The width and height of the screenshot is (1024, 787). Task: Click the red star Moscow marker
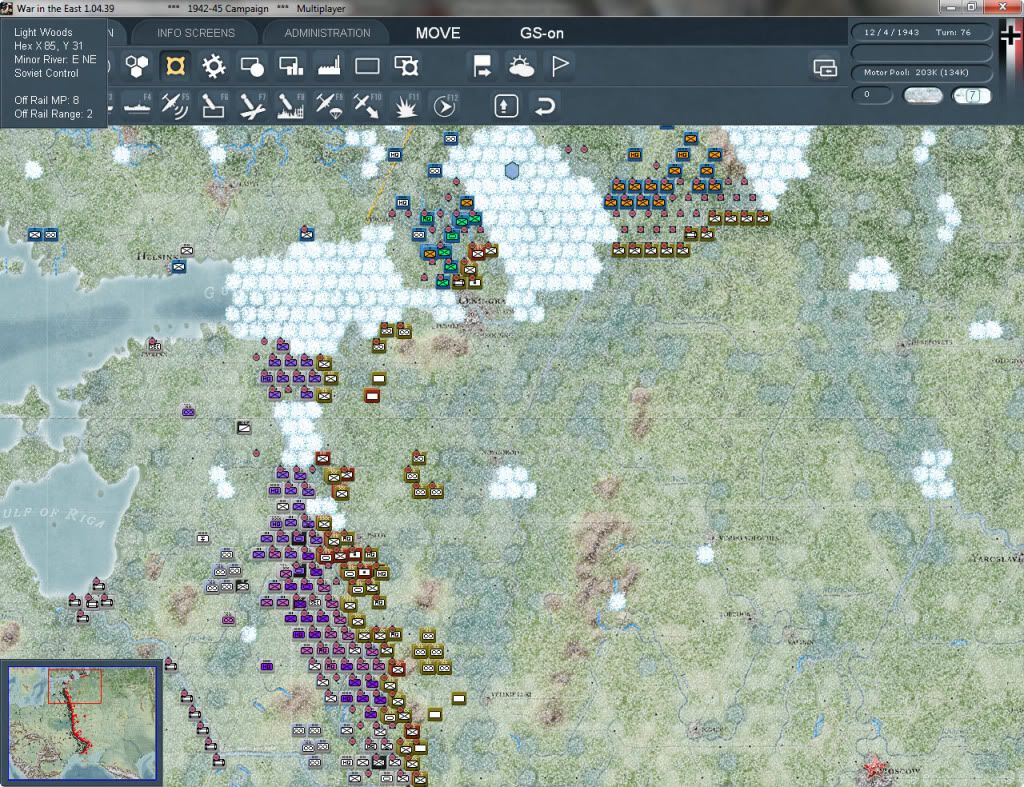[x=874, y=765]
